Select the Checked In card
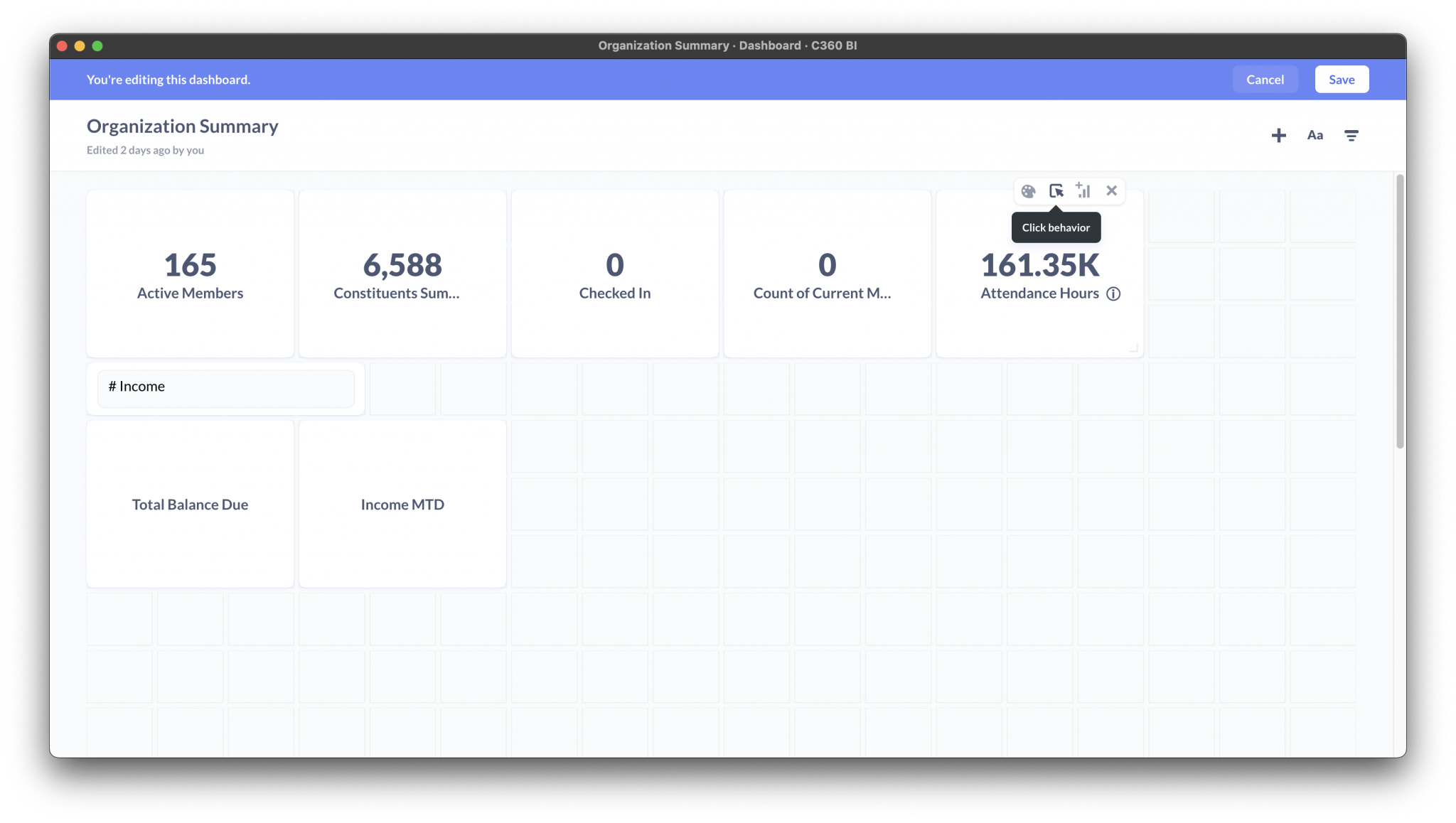This screenshot has height=823, width=1456. (614, 274)
